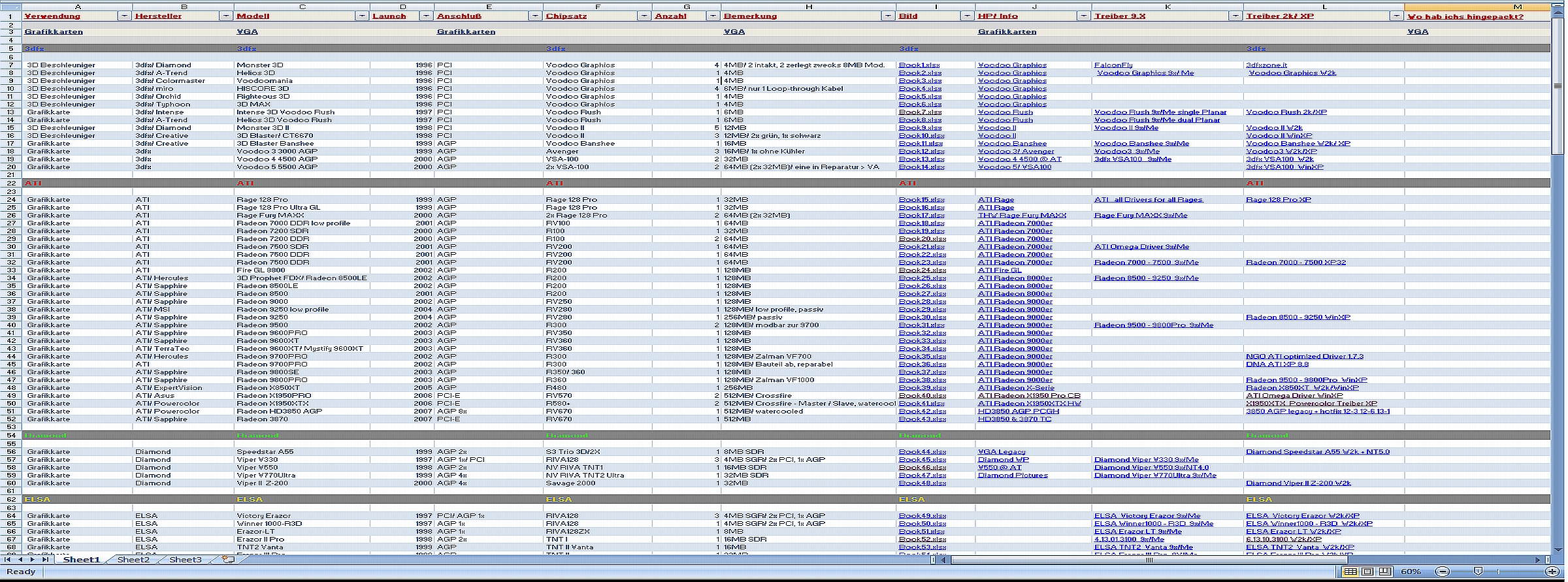Open the Book43.xlsx link
This screenshot has width=1568, height=582.
click(x=923, y=419)
